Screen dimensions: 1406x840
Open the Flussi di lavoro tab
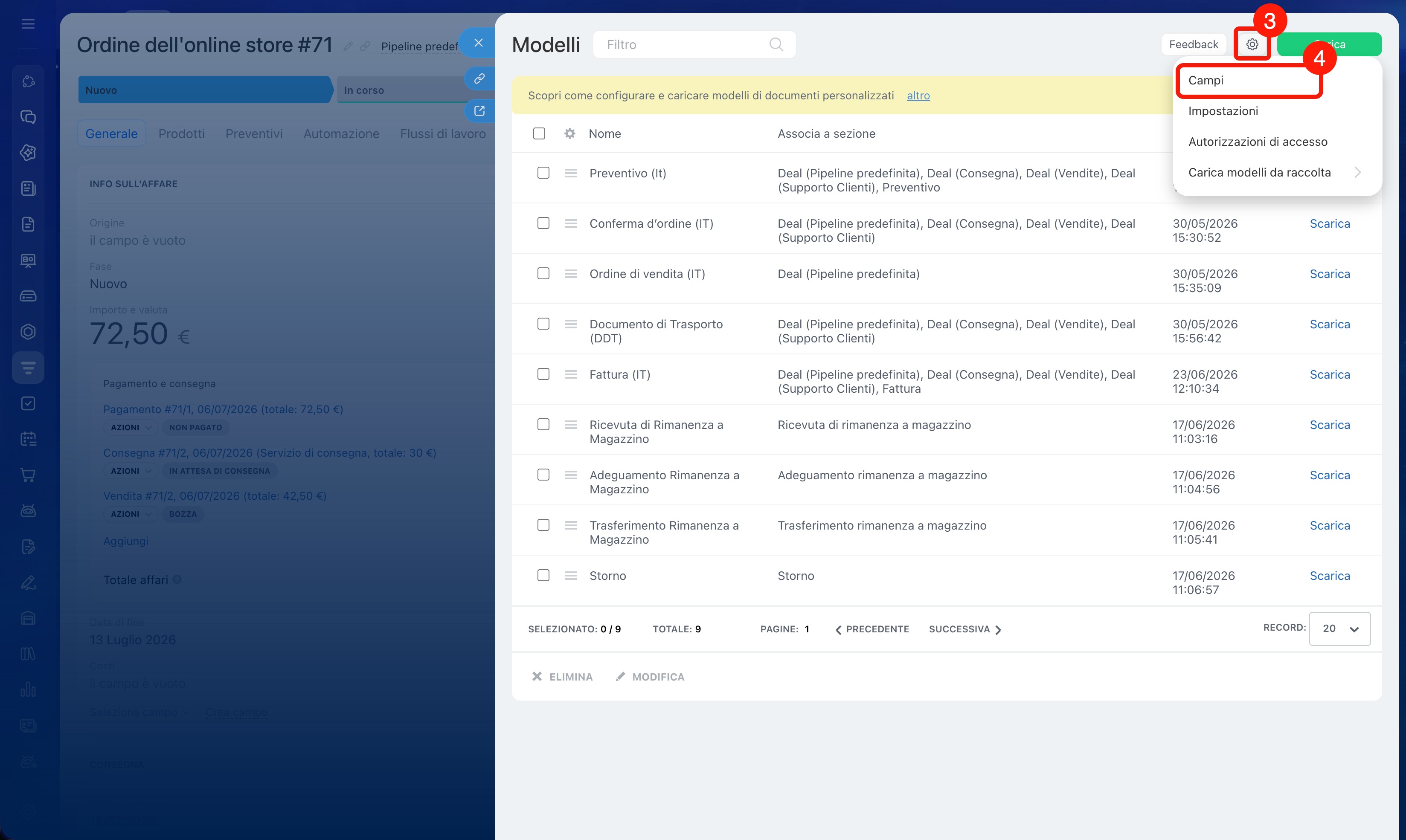click(x=443, y=133)
